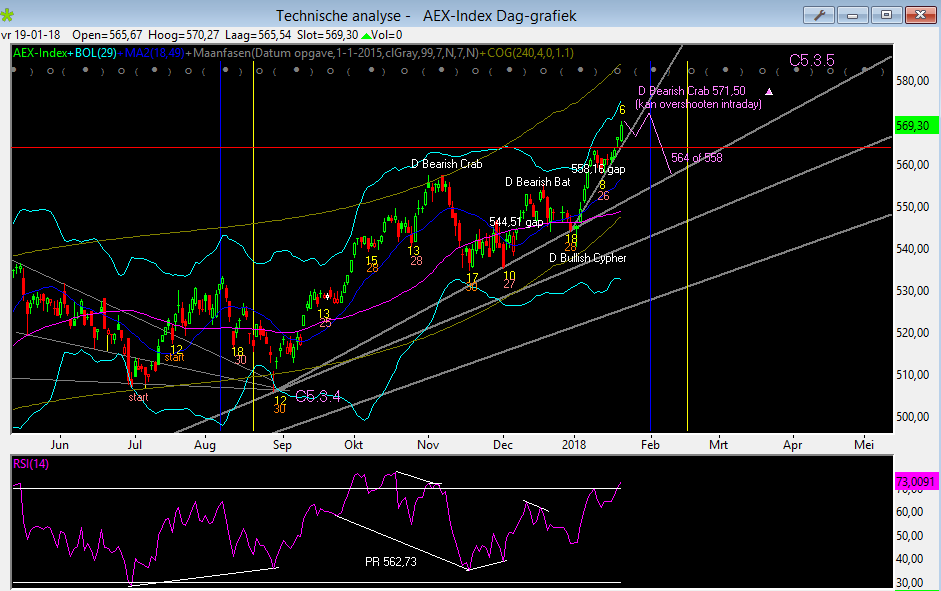Open the wrench settings icon in title bar
The height and width of the screenshot is (591, 941).
[x=819, y=15]
